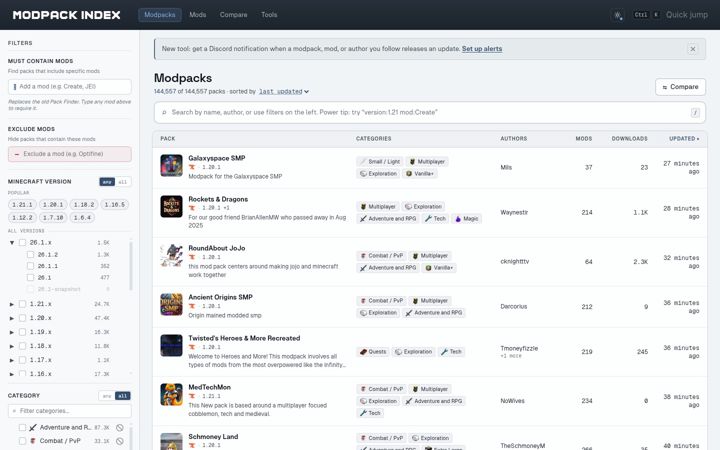The width and height of the screenshot is (720, 450).
Task: Set Minecraft version match to all
Action: click(x=123, y=182)
